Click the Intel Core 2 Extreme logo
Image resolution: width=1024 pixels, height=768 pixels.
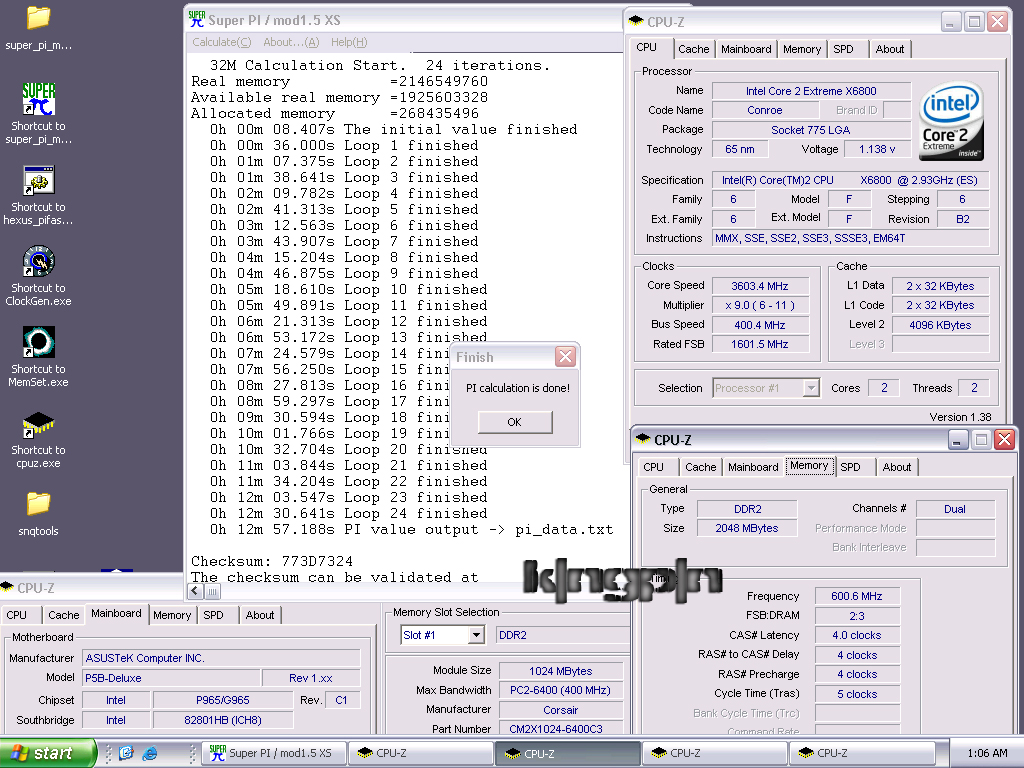click(x=952, y=121)
